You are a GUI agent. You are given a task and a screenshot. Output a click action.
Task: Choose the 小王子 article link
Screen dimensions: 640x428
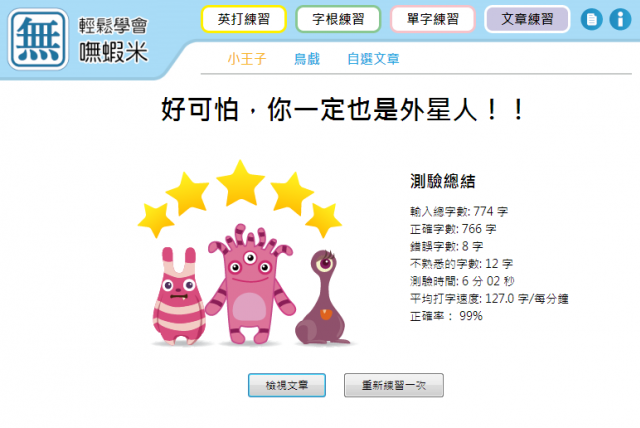[247, 59]
